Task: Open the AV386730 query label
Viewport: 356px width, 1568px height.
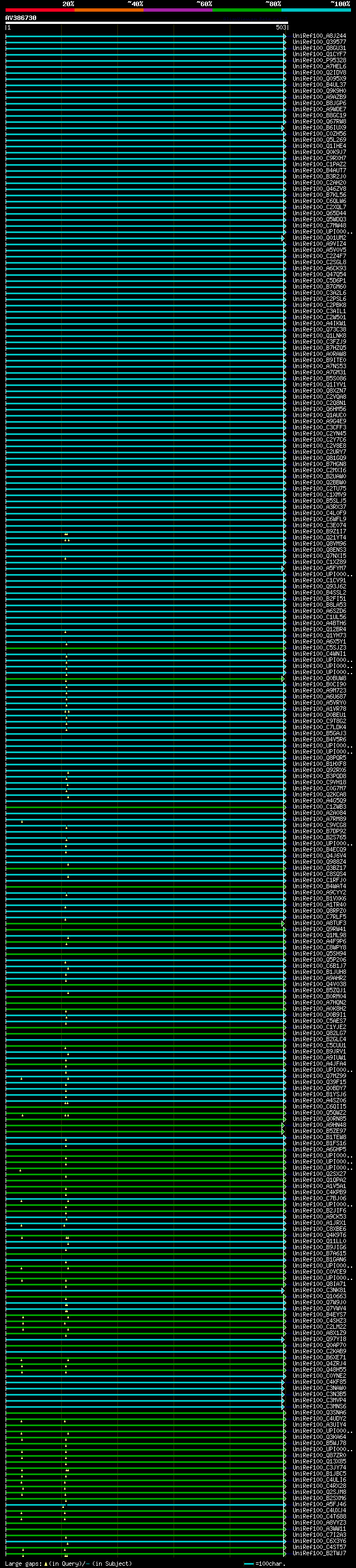Action: point(21,18)
